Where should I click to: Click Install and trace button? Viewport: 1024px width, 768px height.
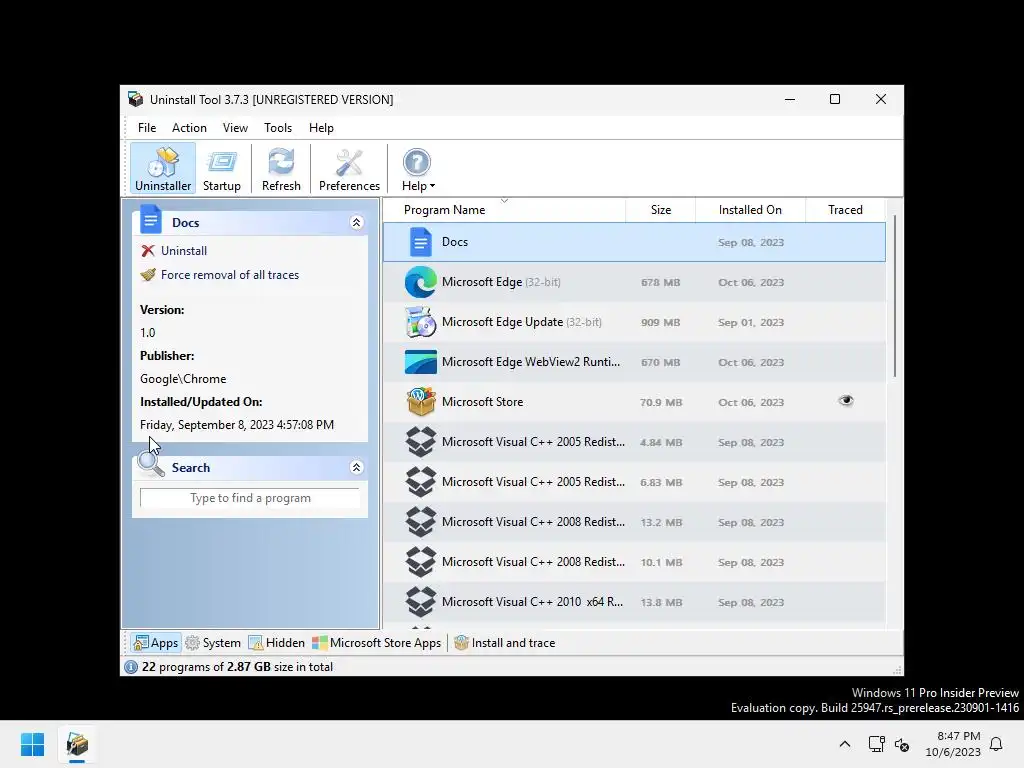(504, 643)
